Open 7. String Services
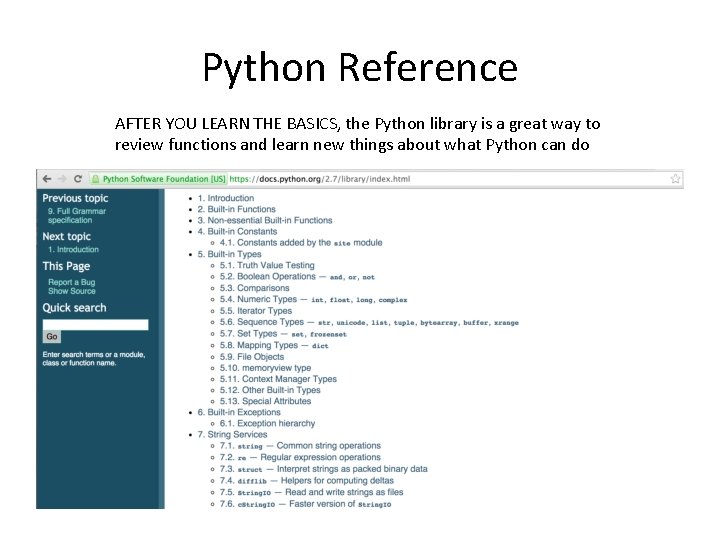 click(232, 434)
